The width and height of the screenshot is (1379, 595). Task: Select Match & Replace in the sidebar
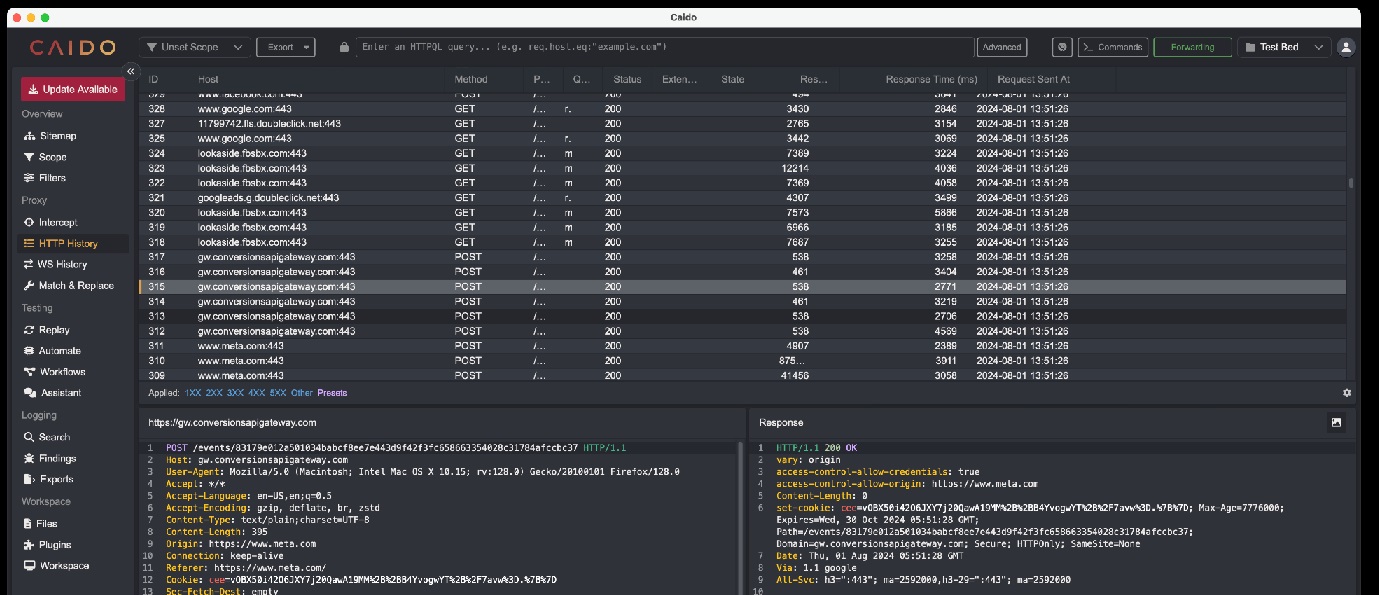click(x=75, y=286)
